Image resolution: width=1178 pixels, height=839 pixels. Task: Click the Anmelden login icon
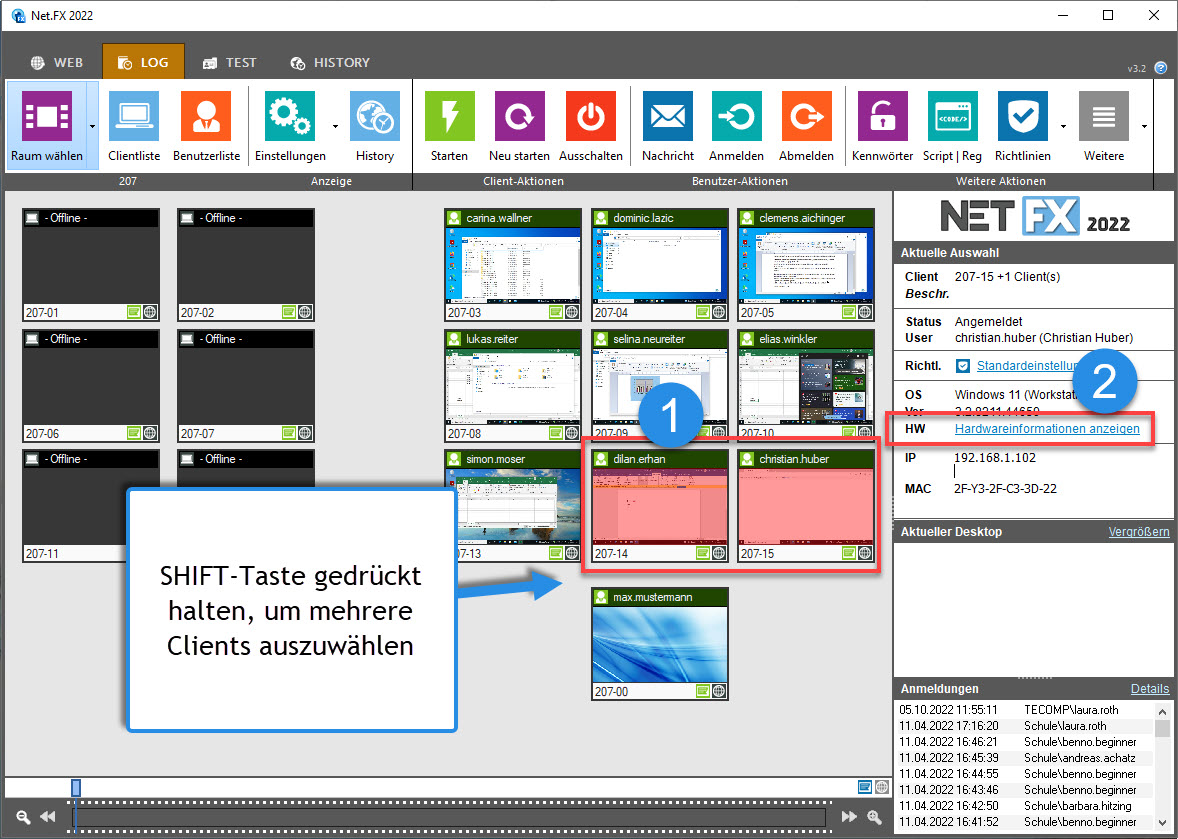736,116
